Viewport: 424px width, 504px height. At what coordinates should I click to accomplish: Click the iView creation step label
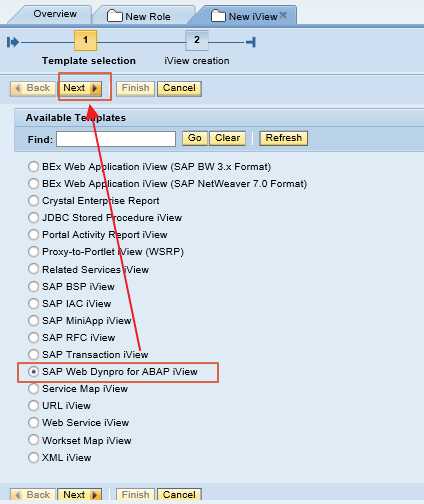pyautogui.click(x=197, y=61)
